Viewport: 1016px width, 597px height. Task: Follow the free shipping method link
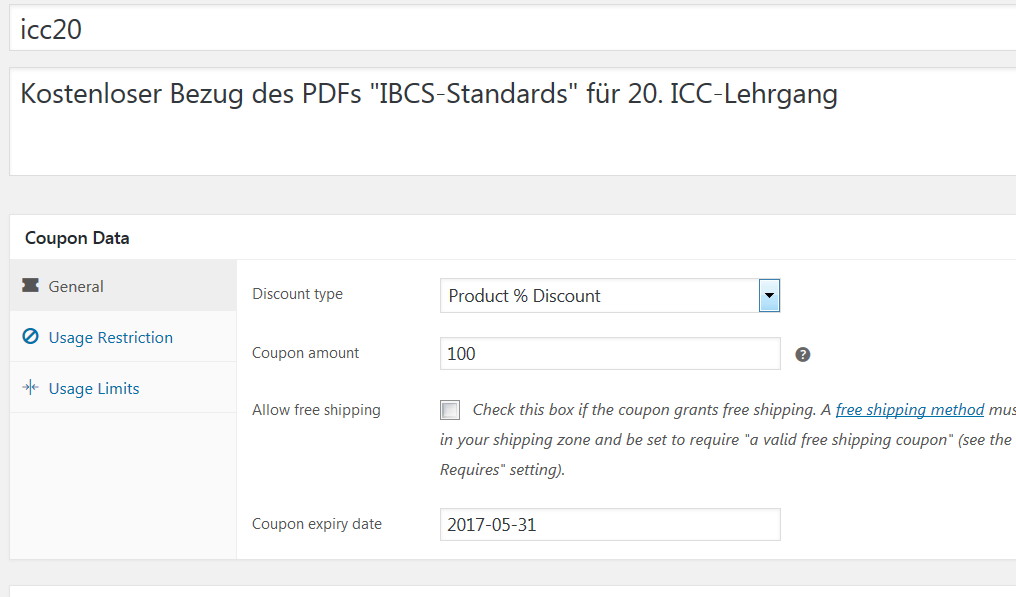(910, 410)
